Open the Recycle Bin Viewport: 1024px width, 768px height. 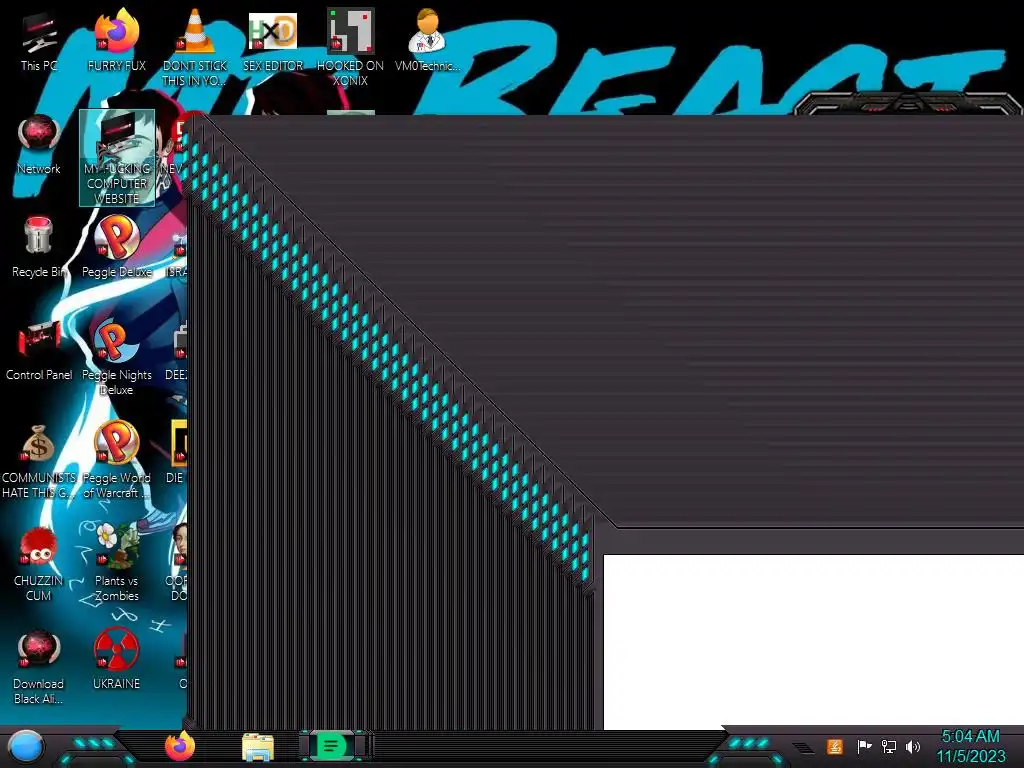39,247
